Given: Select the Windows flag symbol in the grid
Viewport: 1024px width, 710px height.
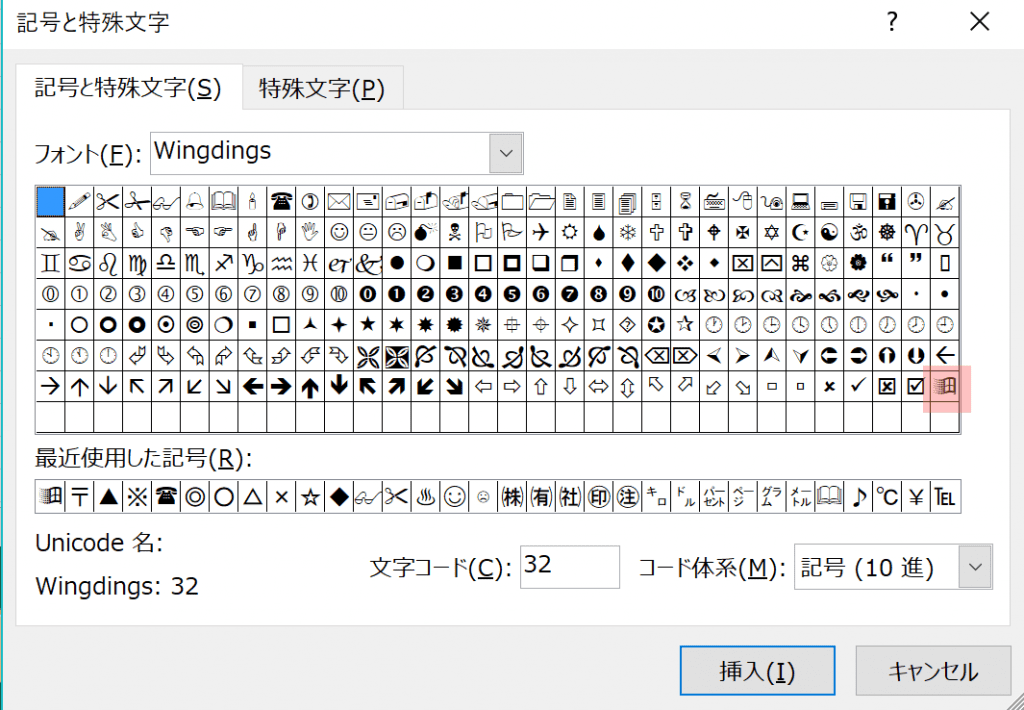Looking at the screenshot, I should 945,387.
